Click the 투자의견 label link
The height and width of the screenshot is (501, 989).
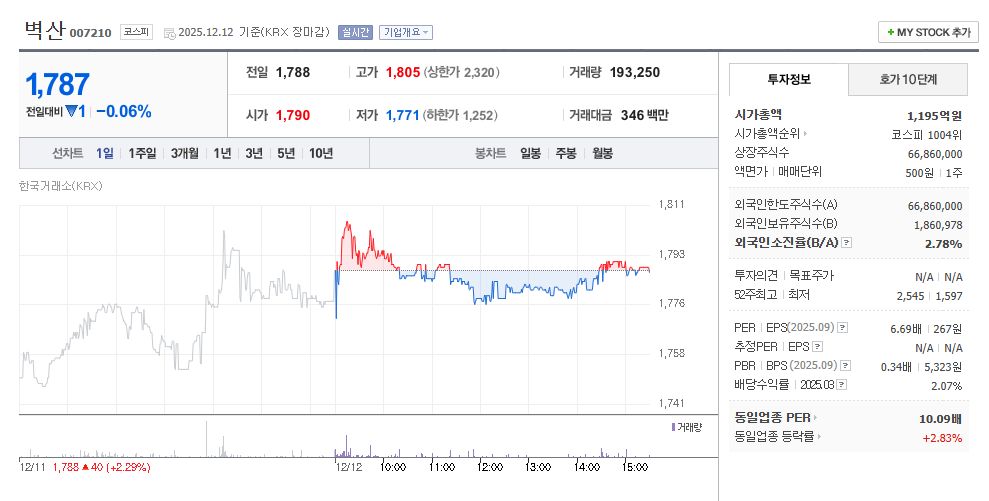(756, 276)
